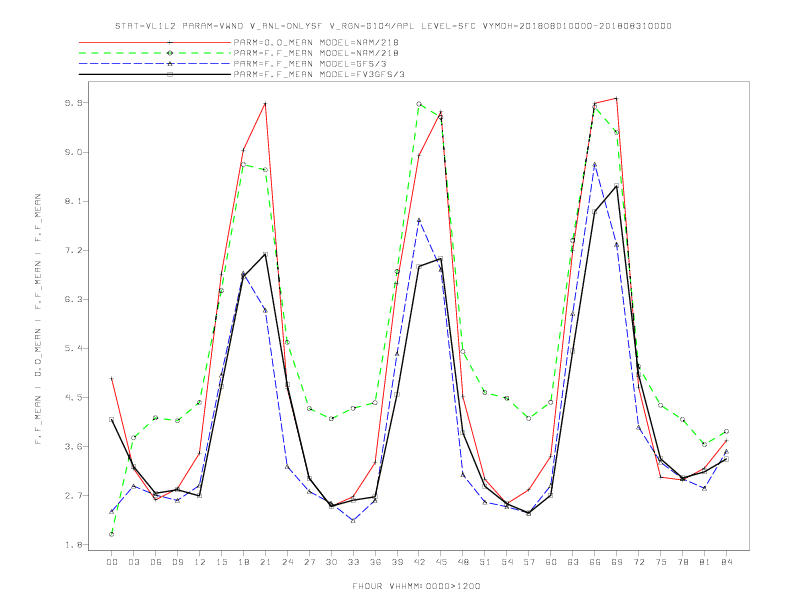Click x-axis forecast hour label 72

(x=638, y=562)
